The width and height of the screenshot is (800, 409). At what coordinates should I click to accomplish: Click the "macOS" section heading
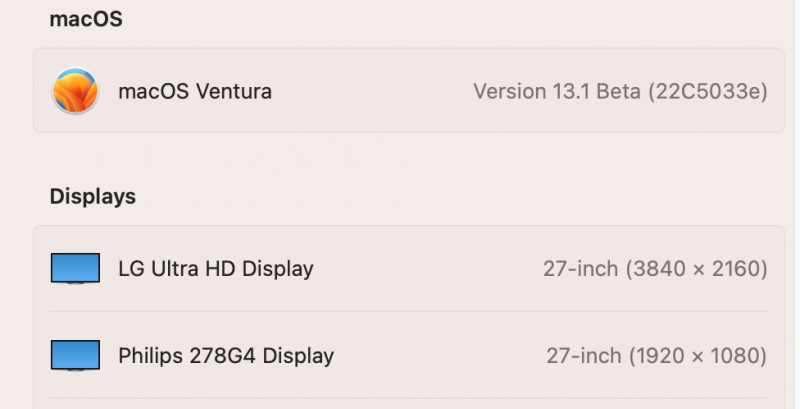coord(86,18)
